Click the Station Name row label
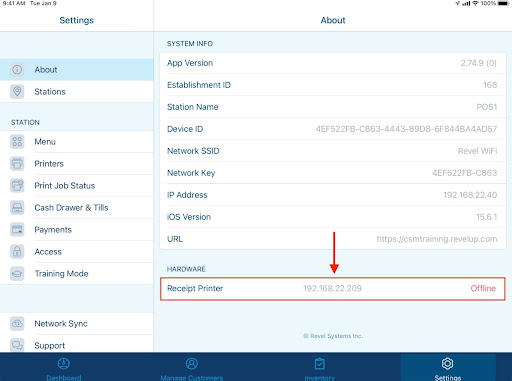Screen dimensions: 512x381 pos(193,107)
